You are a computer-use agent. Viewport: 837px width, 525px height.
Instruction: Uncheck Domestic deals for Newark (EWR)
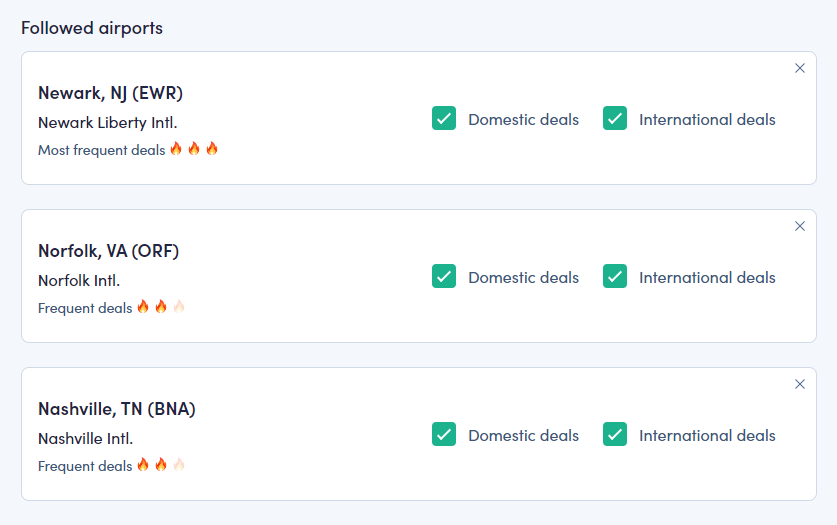pos(444,118)
